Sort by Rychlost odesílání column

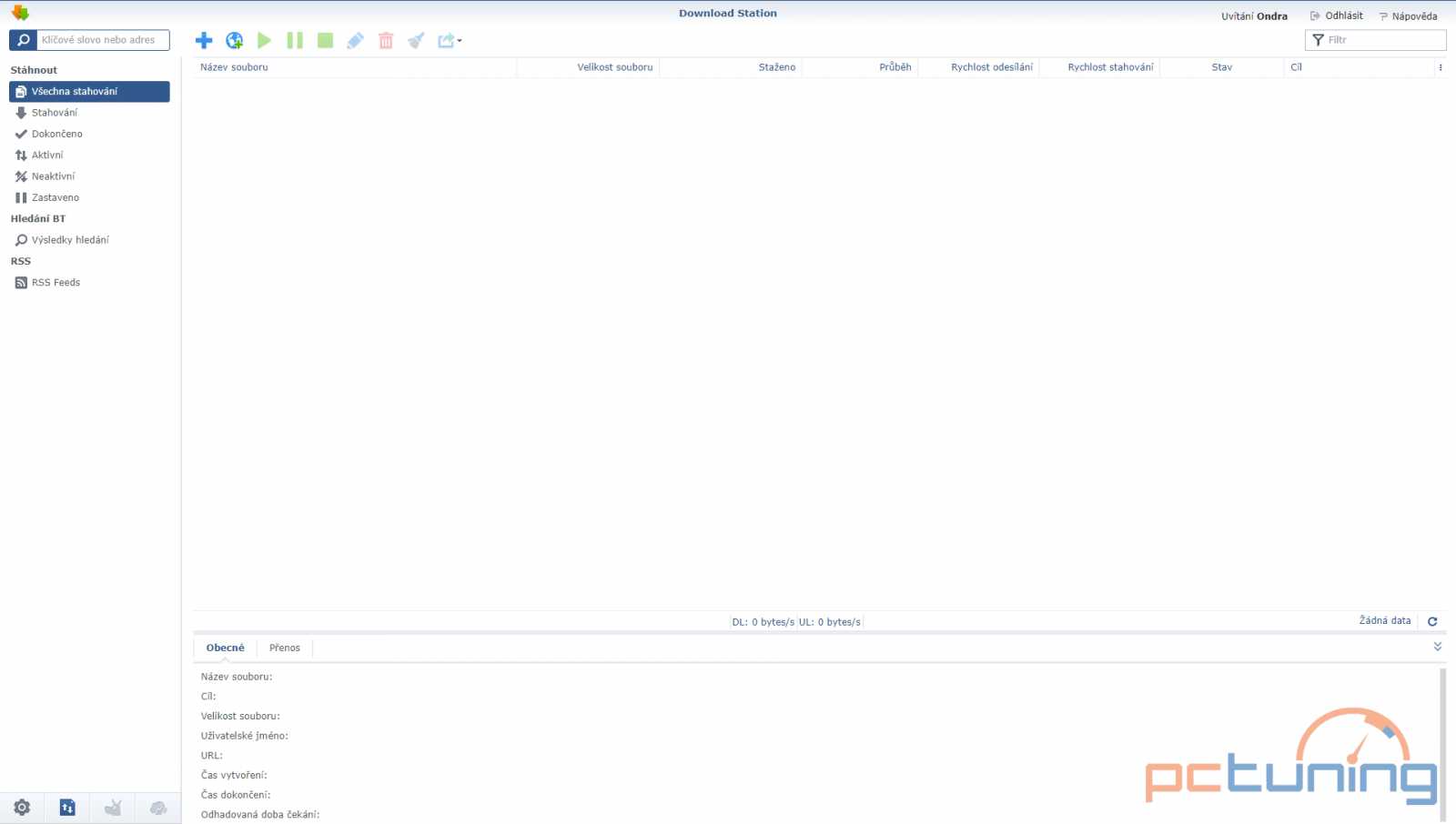tap(978, 67)
